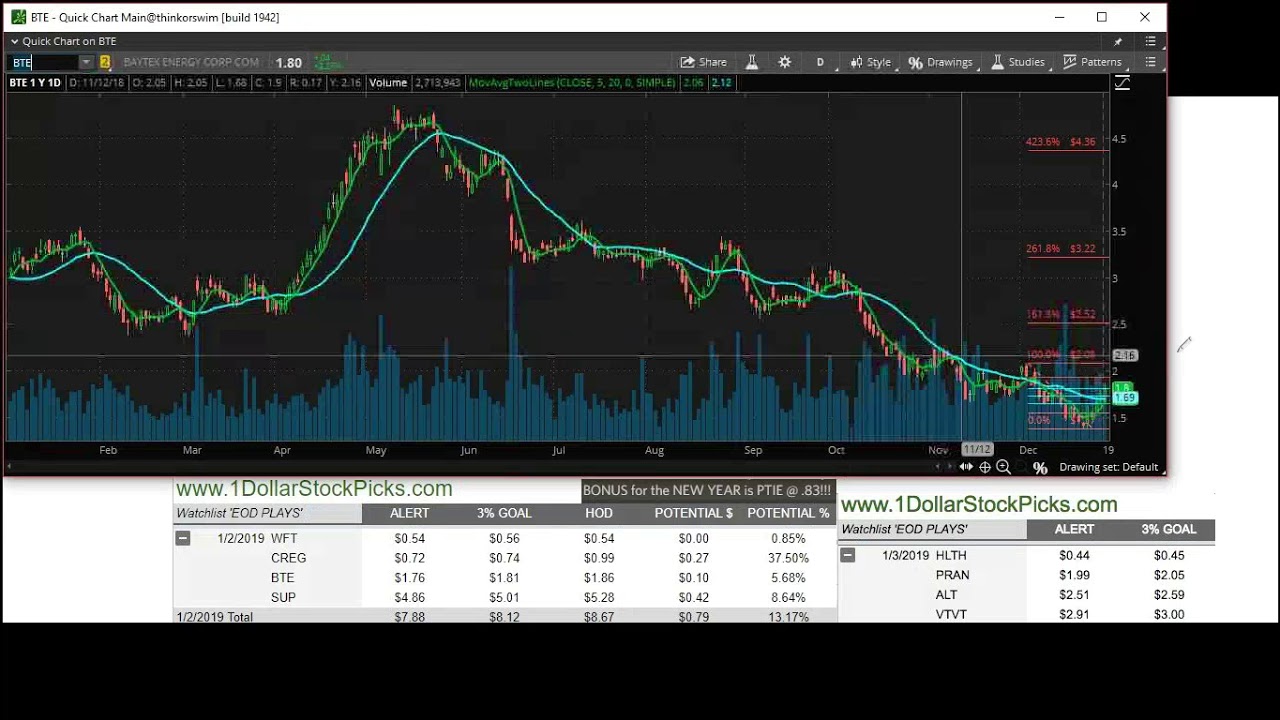The image size is (1280, 720).
Task: Collapse the 1/3/2019 watchlist group
Action: tap(847, 555)
